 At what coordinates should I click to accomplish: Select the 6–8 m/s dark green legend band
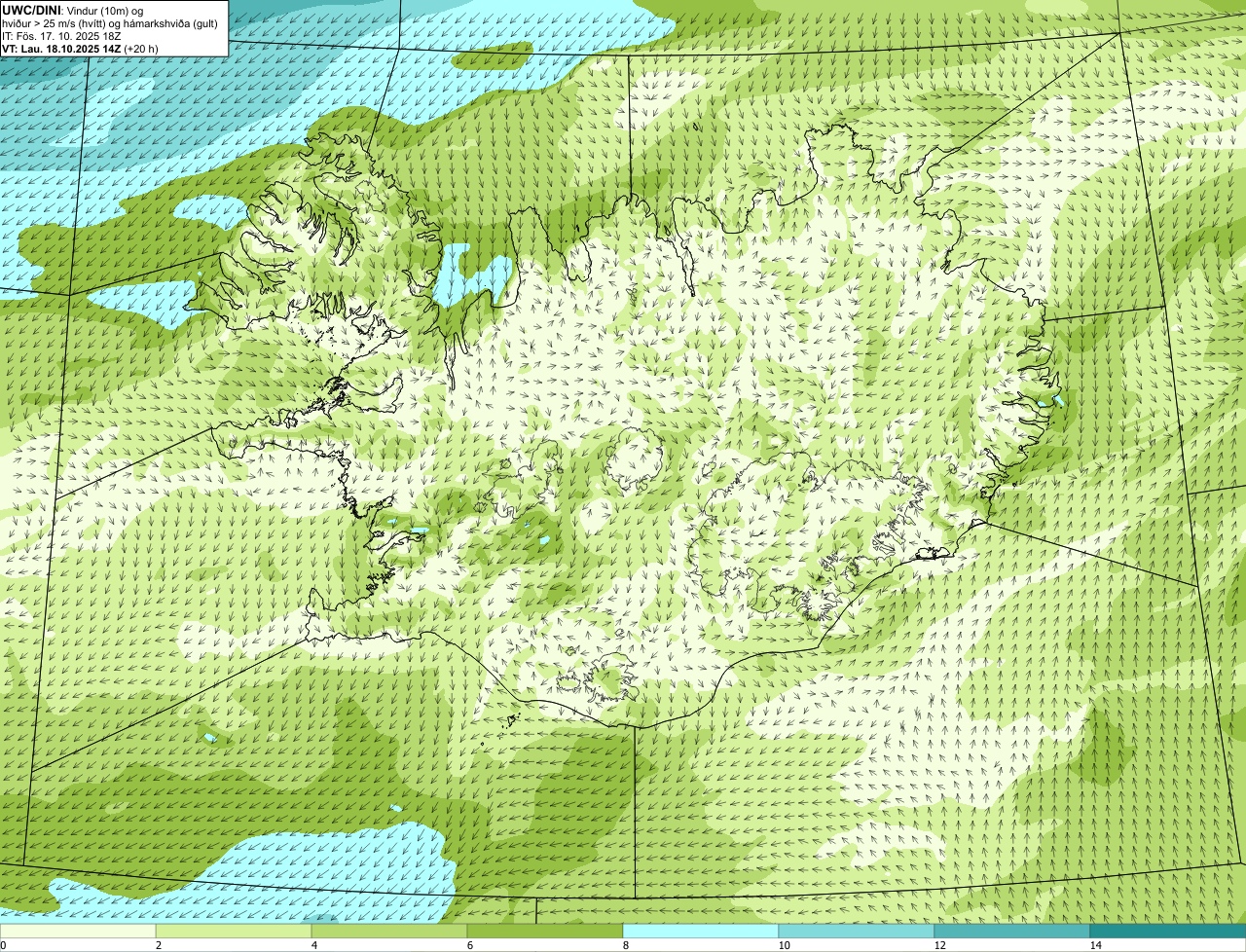[x=545, y=931]
